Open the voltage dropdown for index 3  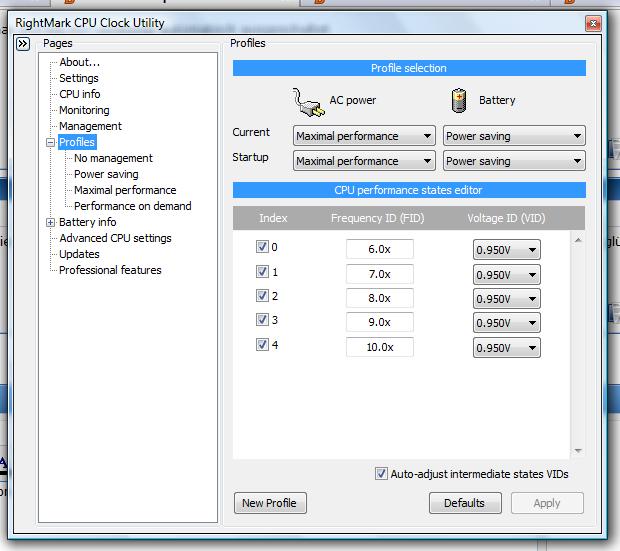tap(507, 323)
